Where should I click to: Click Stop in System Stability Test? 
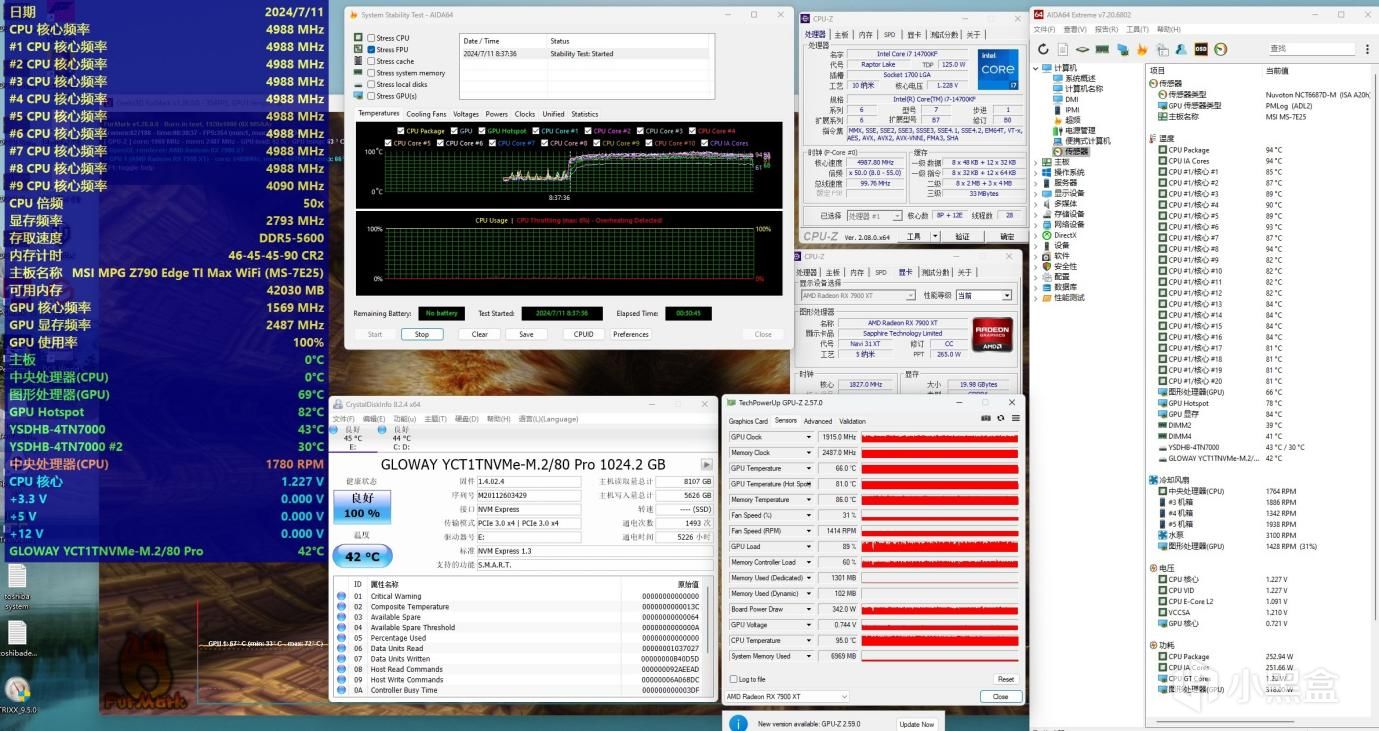[x=422, y=334]
